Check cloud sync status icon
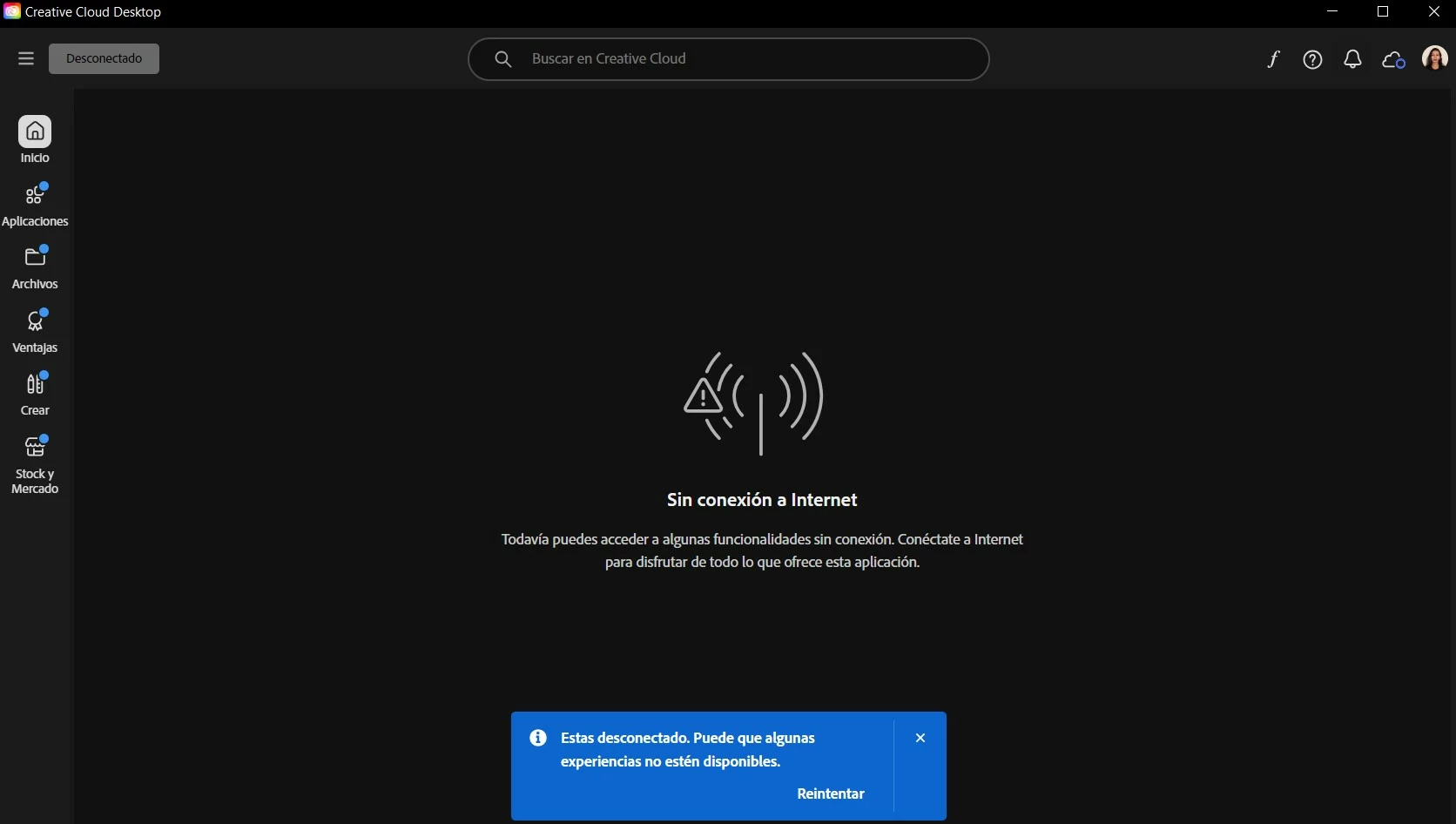Screen dimensions: 1456x824 point(1393,59)
